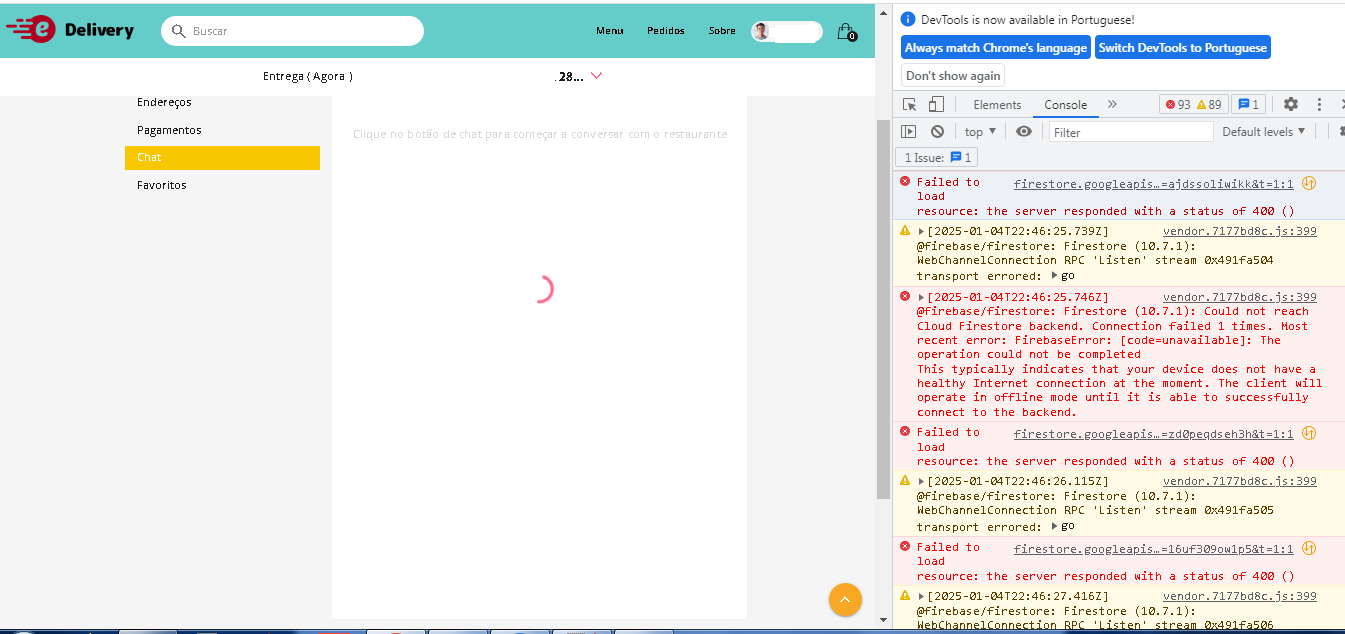Click Switch DevTools to Portuguese button

[x=1182, y=48]
